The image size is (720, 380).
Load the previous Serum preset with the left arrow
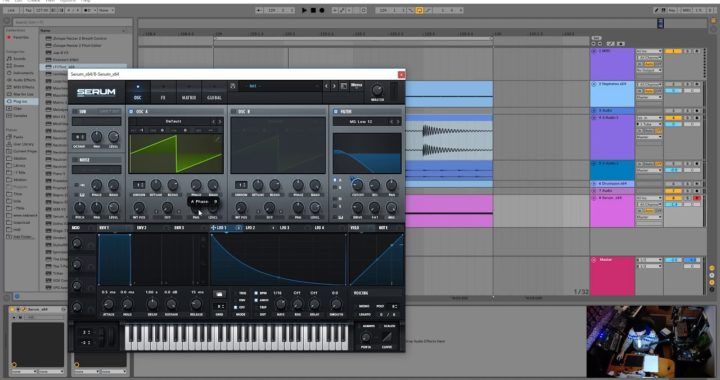tap(326, 86)
